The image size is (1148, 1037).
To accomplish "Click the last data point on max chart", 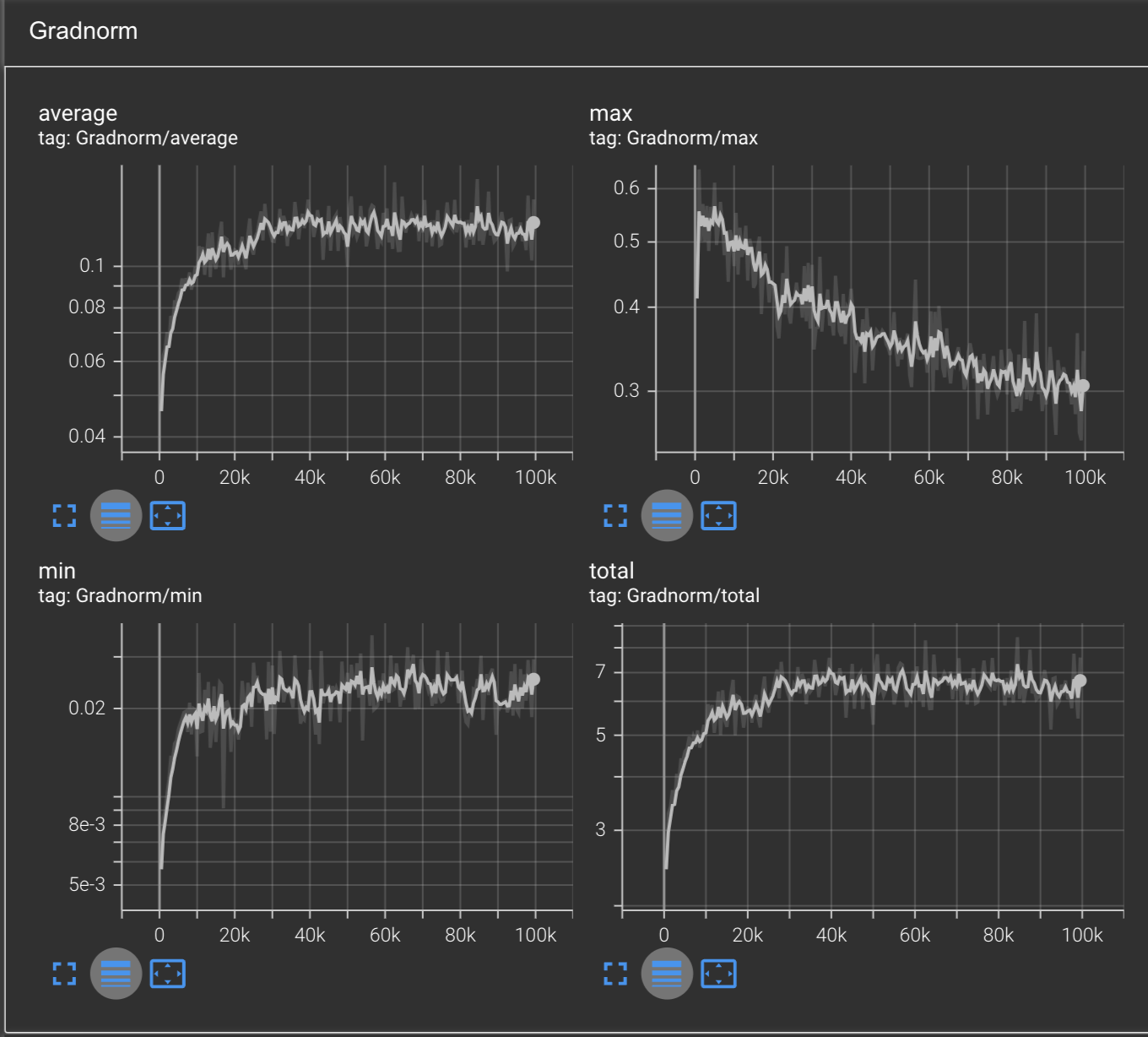I will (1084, 386).
